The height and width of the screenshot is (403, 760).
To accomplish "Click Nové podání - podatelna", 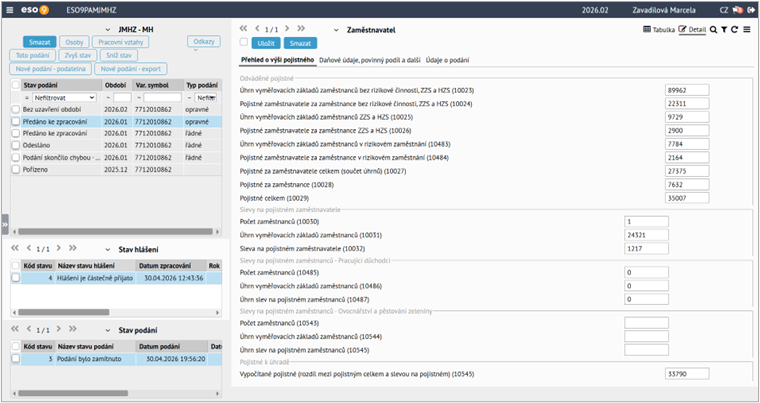I will click(50, 69).
